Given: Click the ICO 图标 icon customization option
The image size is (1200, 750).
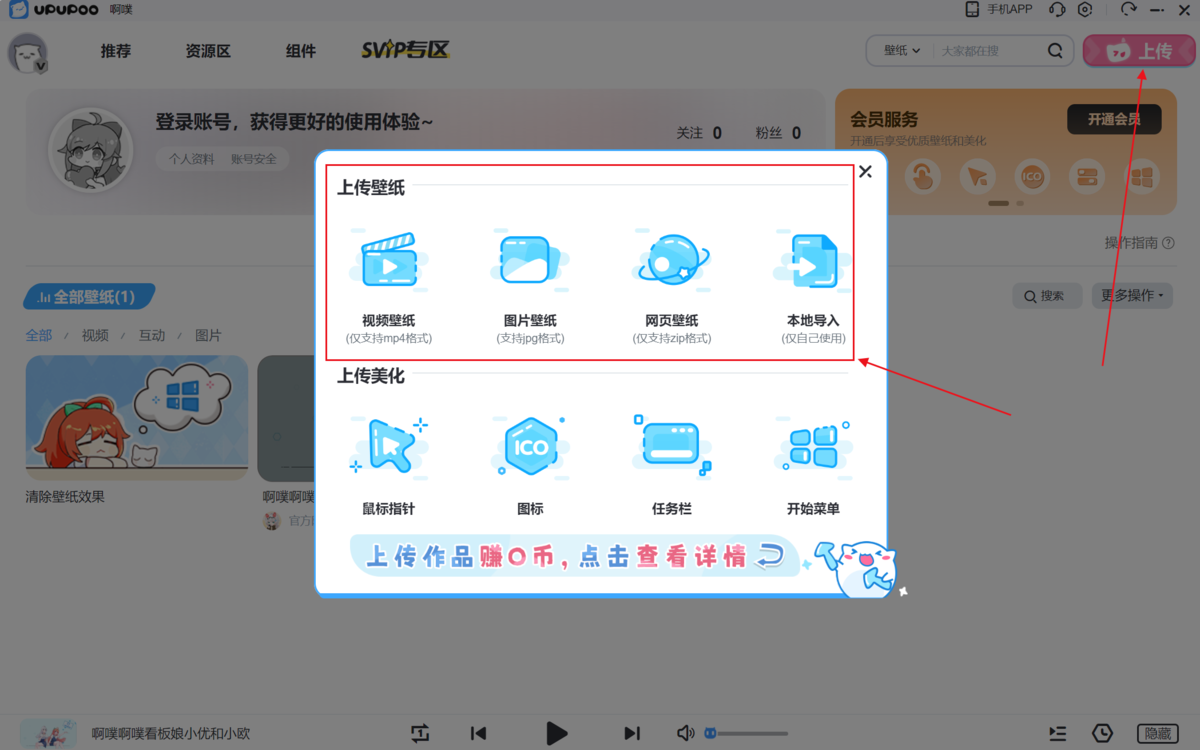Looking at the screenshot, I should click(530, 447).
